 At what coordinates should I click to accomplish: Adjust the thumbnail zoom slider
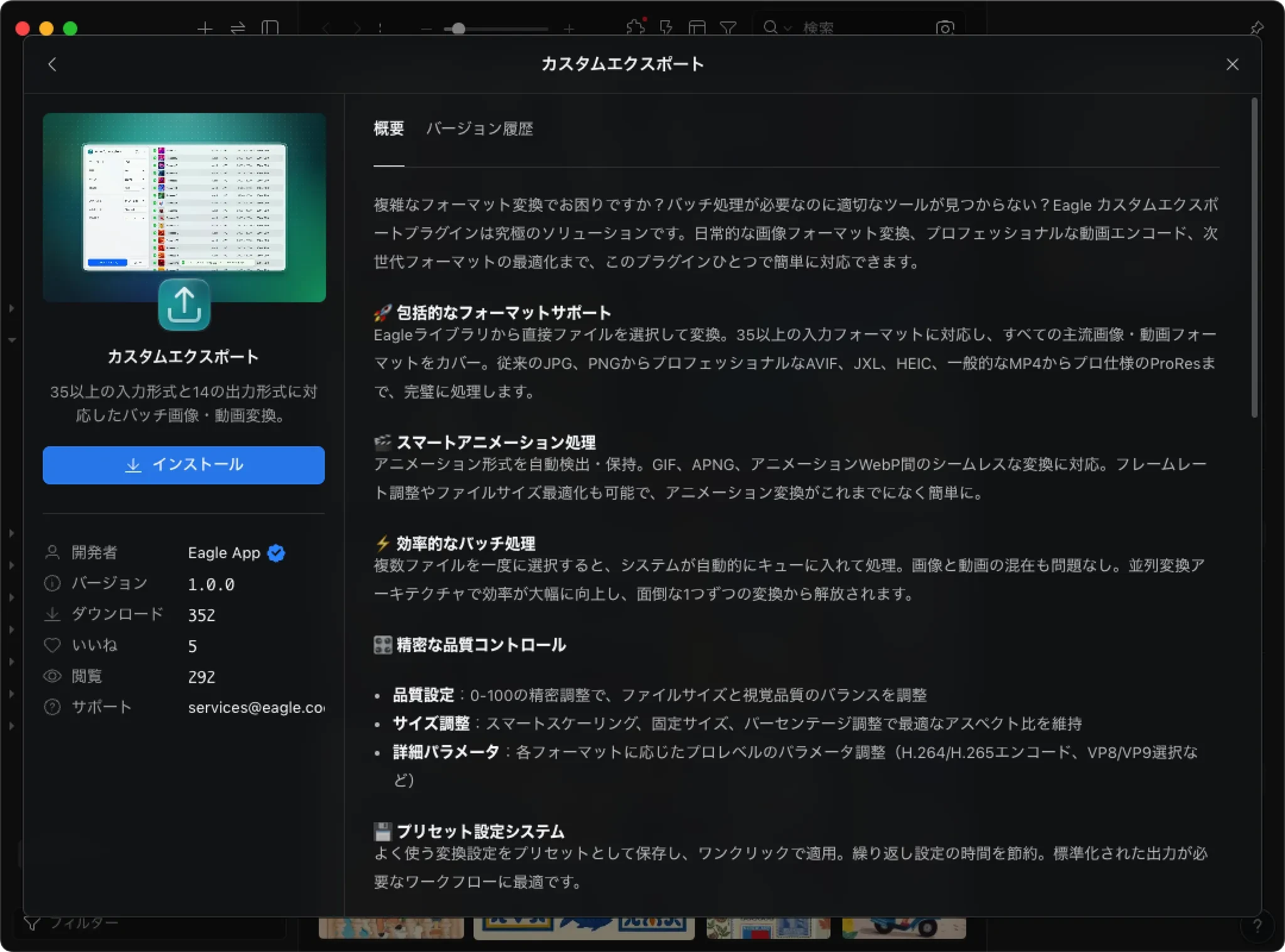point(496,29)
